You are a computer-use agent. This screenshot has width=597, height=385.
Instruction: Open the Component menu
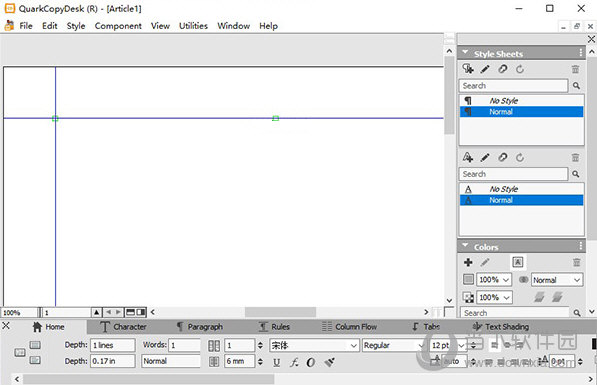pyautogui.click(x=118, y=26)
